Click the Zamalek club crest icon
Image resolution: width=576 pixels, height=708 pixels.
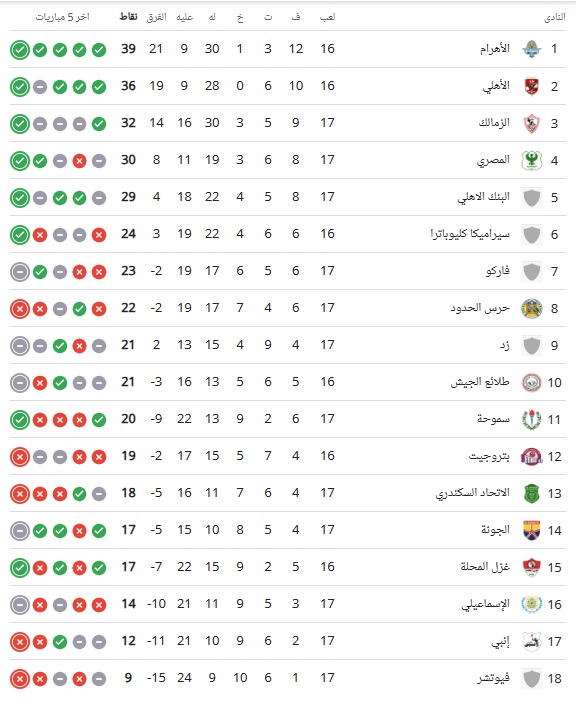[x=531, y=123]
